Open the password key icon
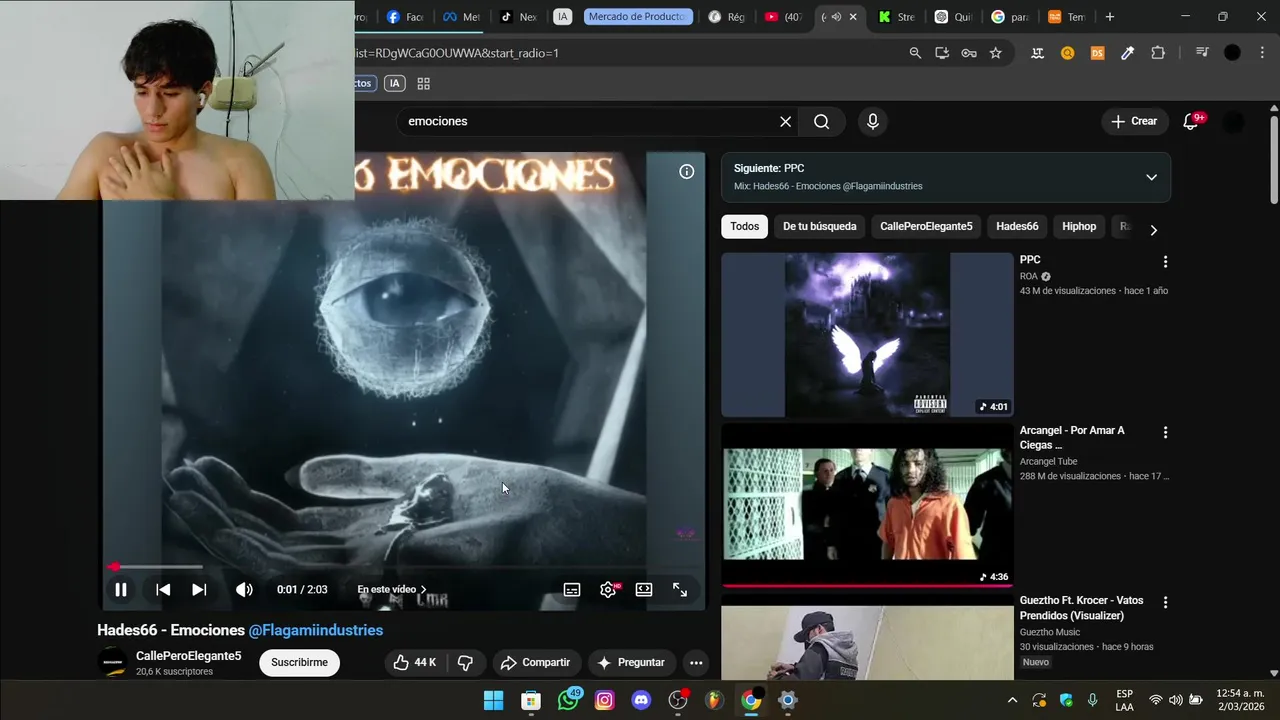 969,53
